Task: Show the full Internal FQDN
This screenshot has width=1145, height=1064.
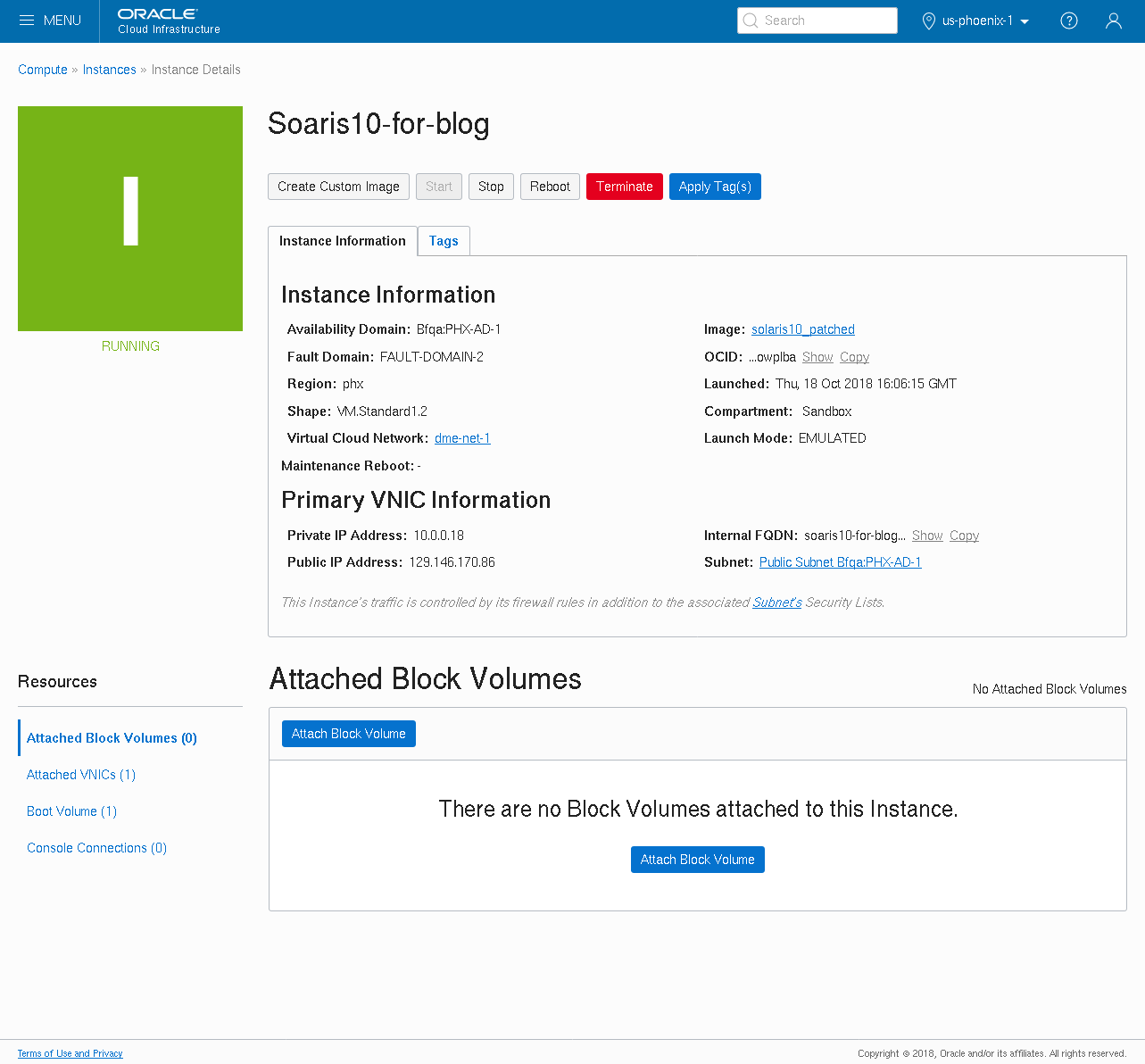Action: click(x=927, y=536)
